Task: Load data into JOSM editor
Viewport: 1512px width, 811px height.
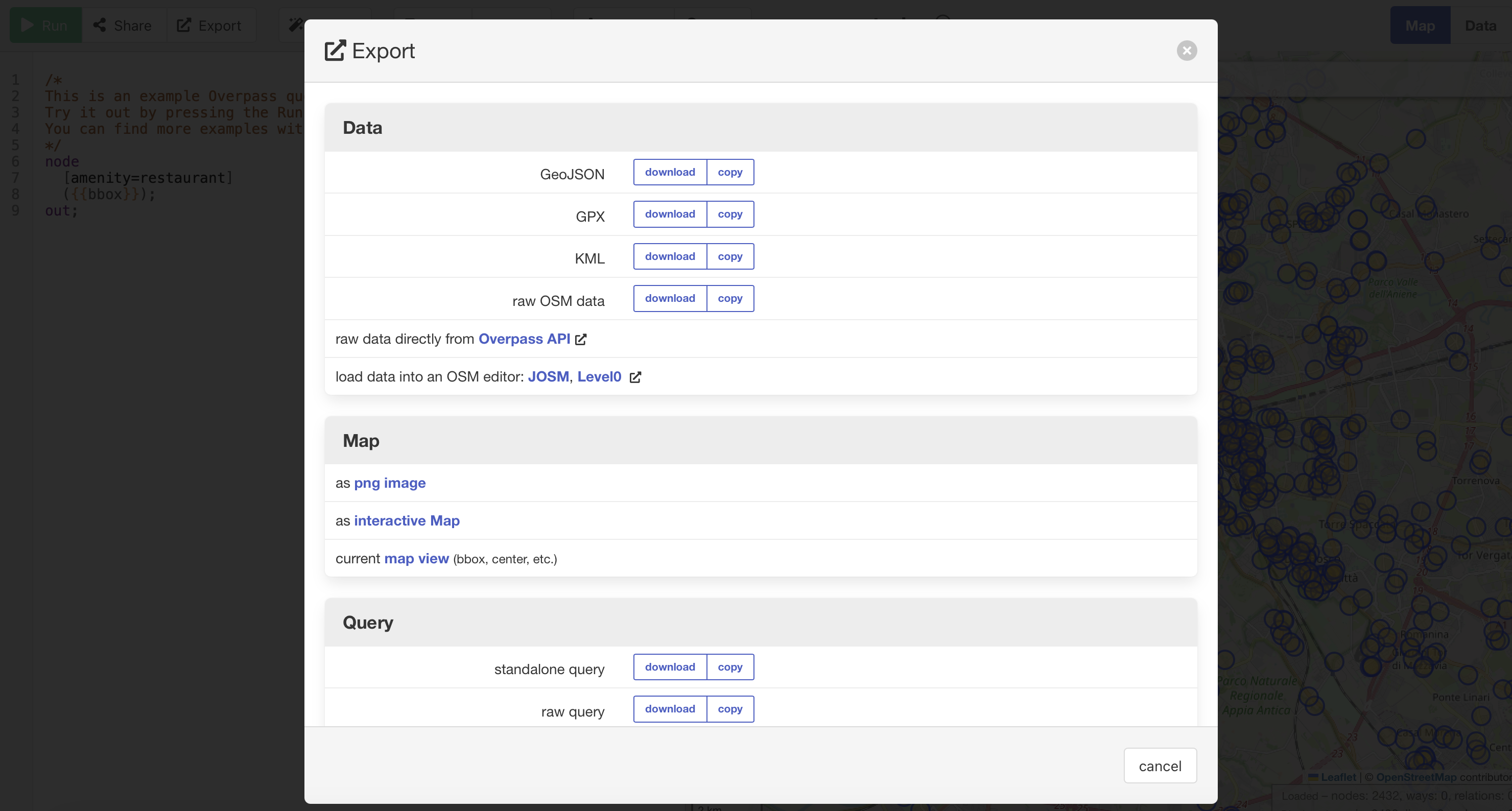Action: [x=548, y=377]
